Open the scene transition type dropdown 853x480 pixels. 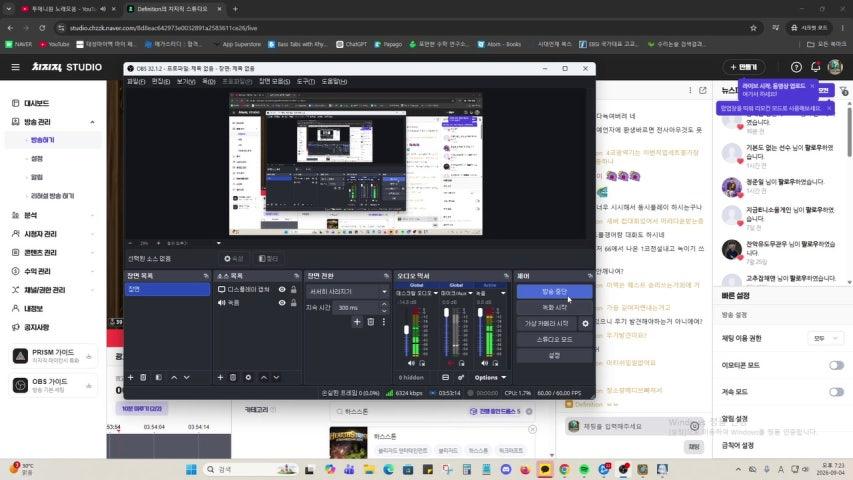(x=348, y=292)
